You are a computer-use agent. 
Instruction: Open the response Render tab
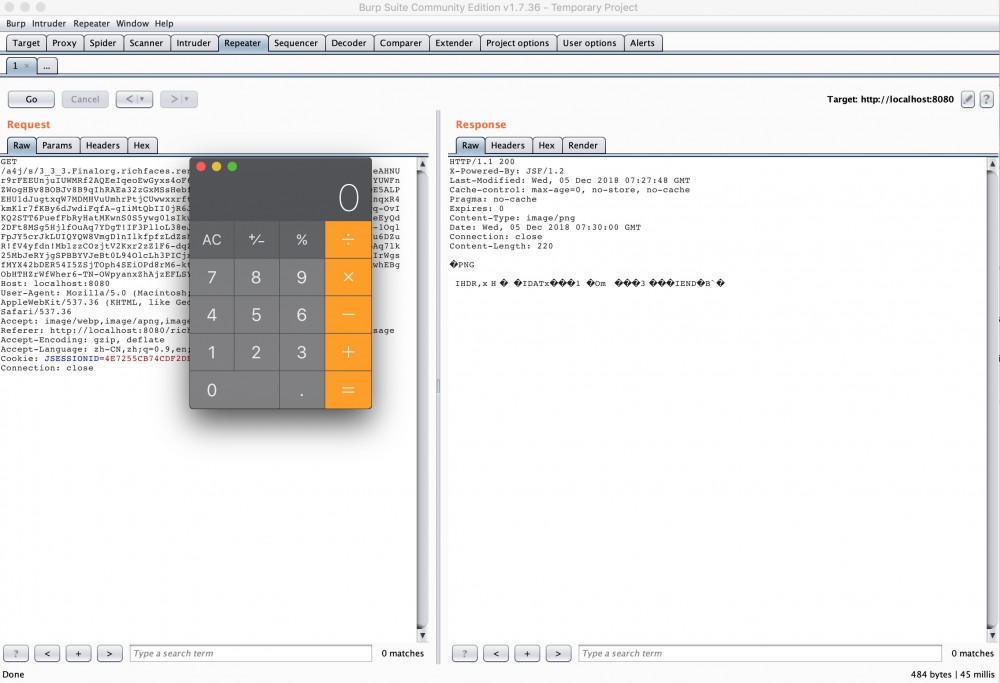(x=583, y=145)
